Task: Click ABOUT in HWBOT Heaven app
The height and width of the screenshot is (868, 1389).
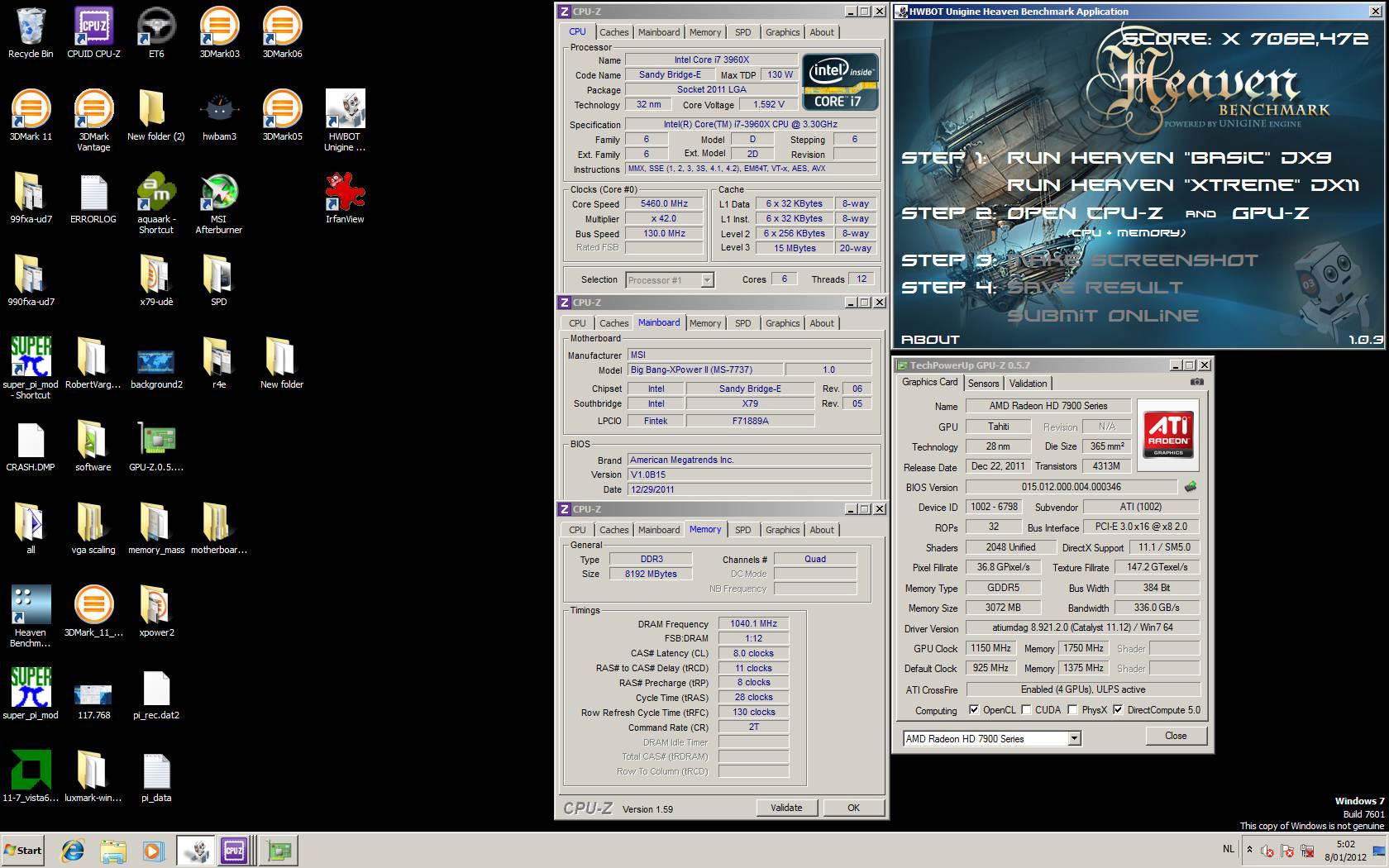Action: coord(930,339)
